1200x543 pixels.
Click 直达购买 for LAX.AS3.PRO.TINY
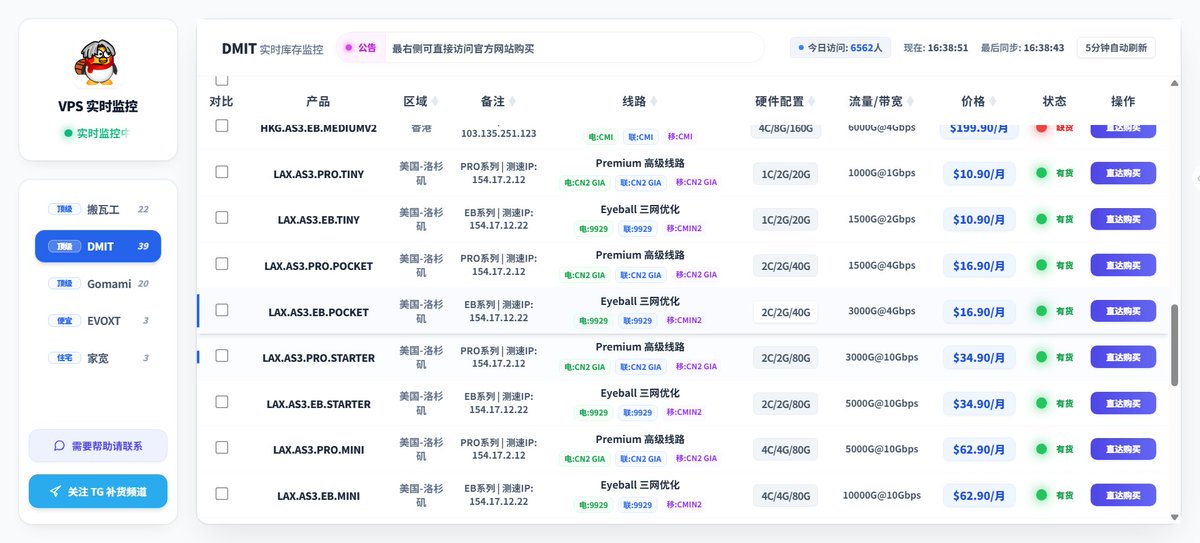[1123, 173]
